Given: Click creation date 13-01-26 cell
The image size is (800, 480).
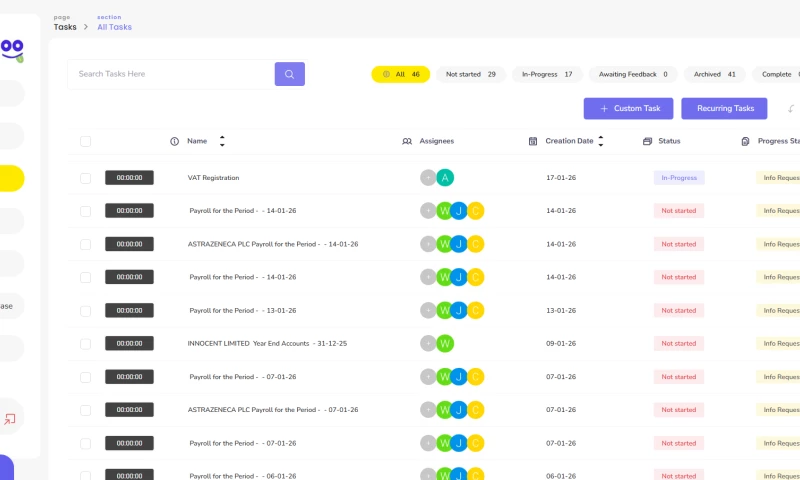Looking at the screenshot, I should (561, 310).
